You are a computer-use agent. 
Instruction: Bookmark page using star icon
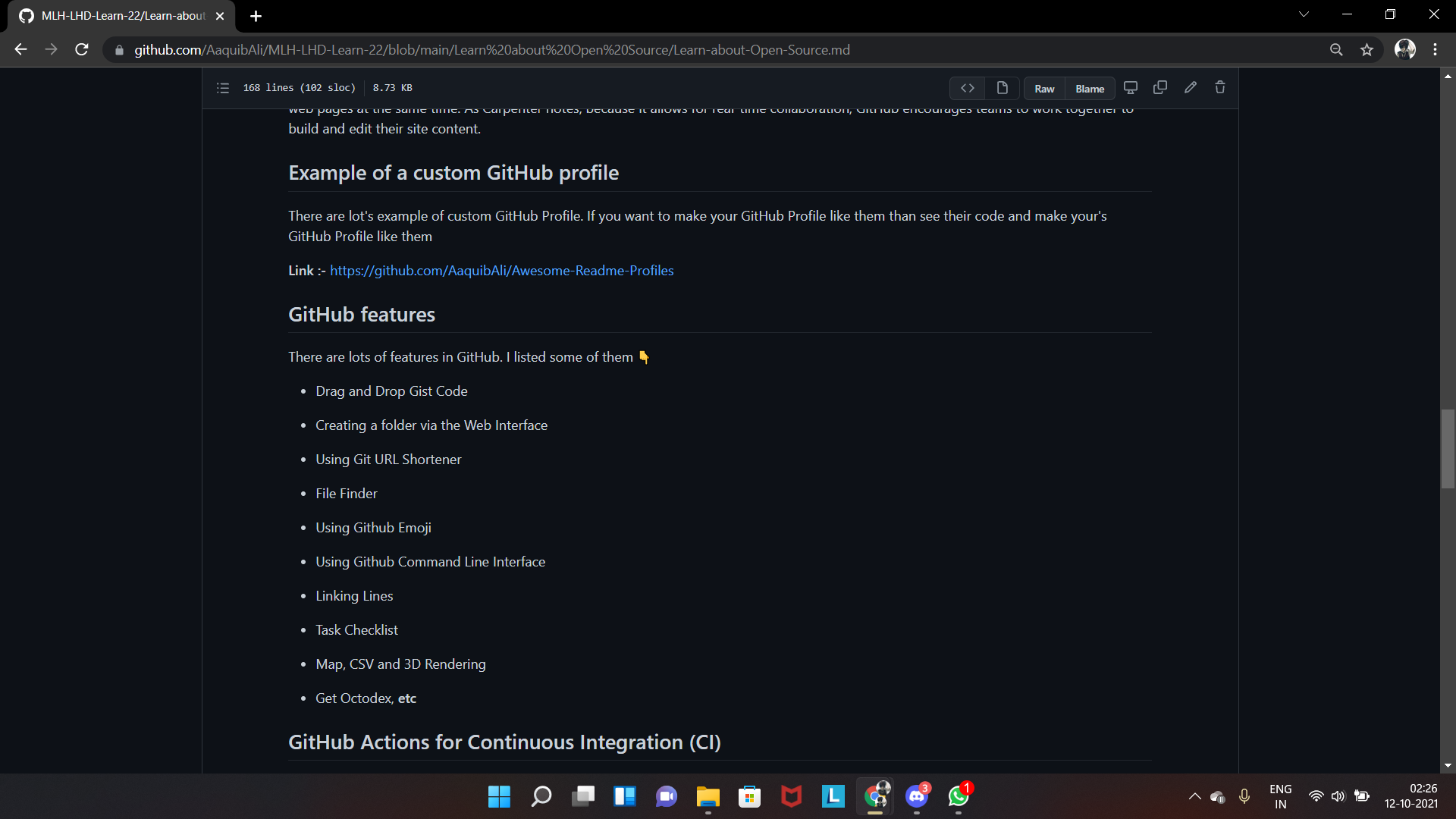(x=1367, y=50)
